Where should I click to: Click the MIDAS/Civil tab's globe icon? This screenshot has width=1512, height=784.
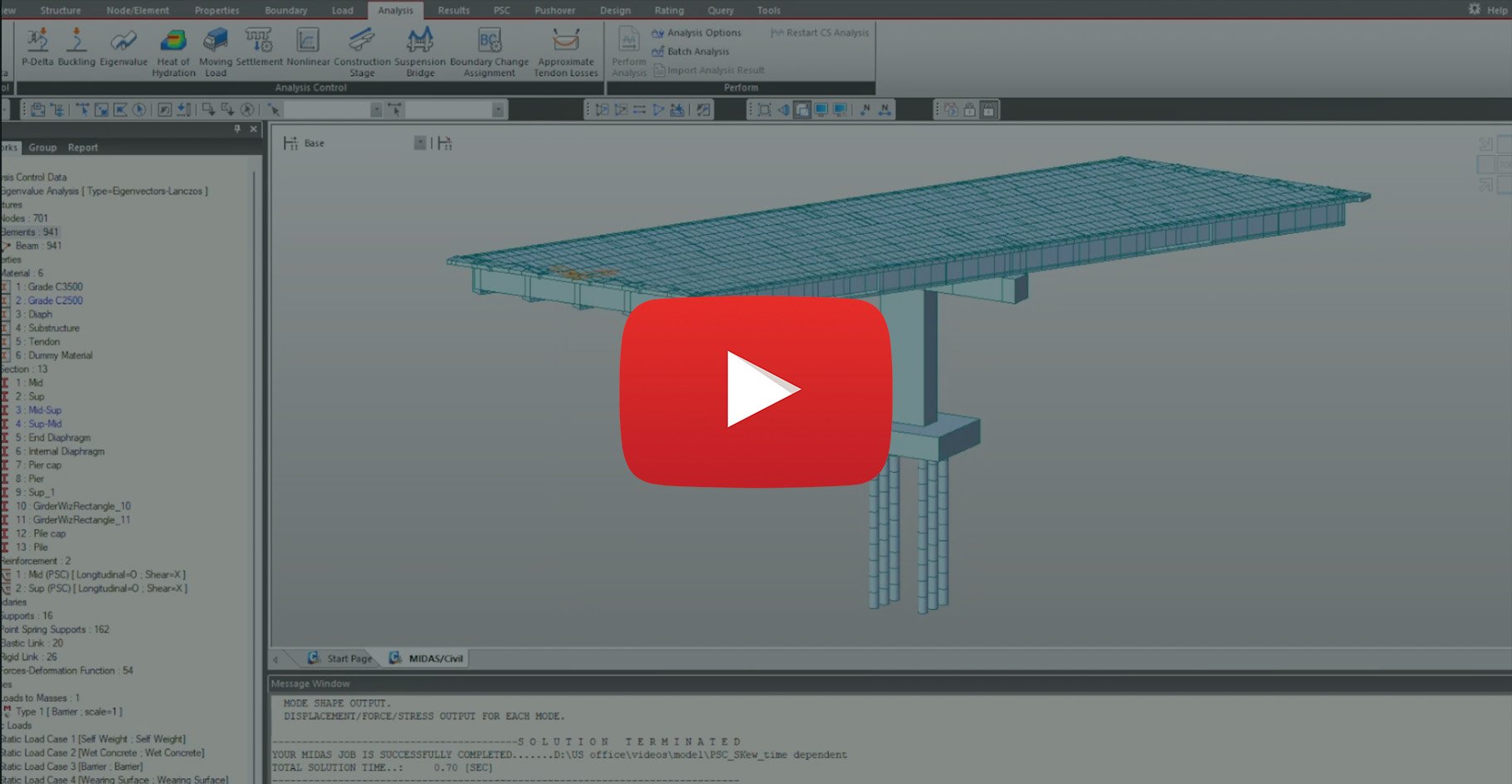click(x=395, y=658)
